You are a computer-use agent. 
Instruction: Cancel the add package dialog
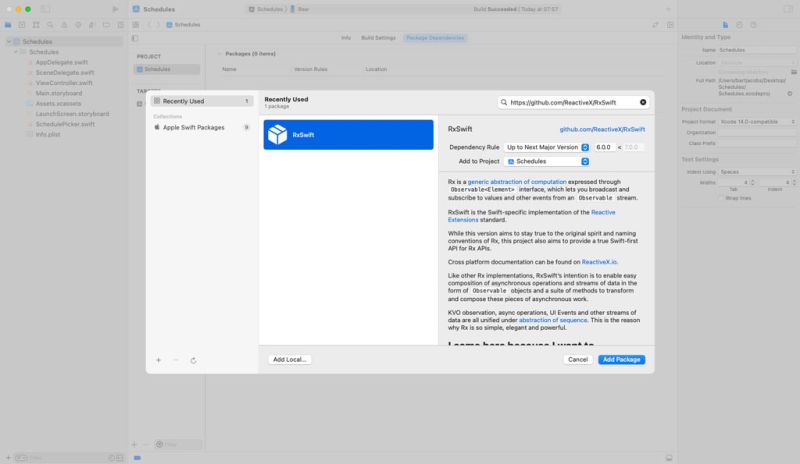tap(578, 359)
